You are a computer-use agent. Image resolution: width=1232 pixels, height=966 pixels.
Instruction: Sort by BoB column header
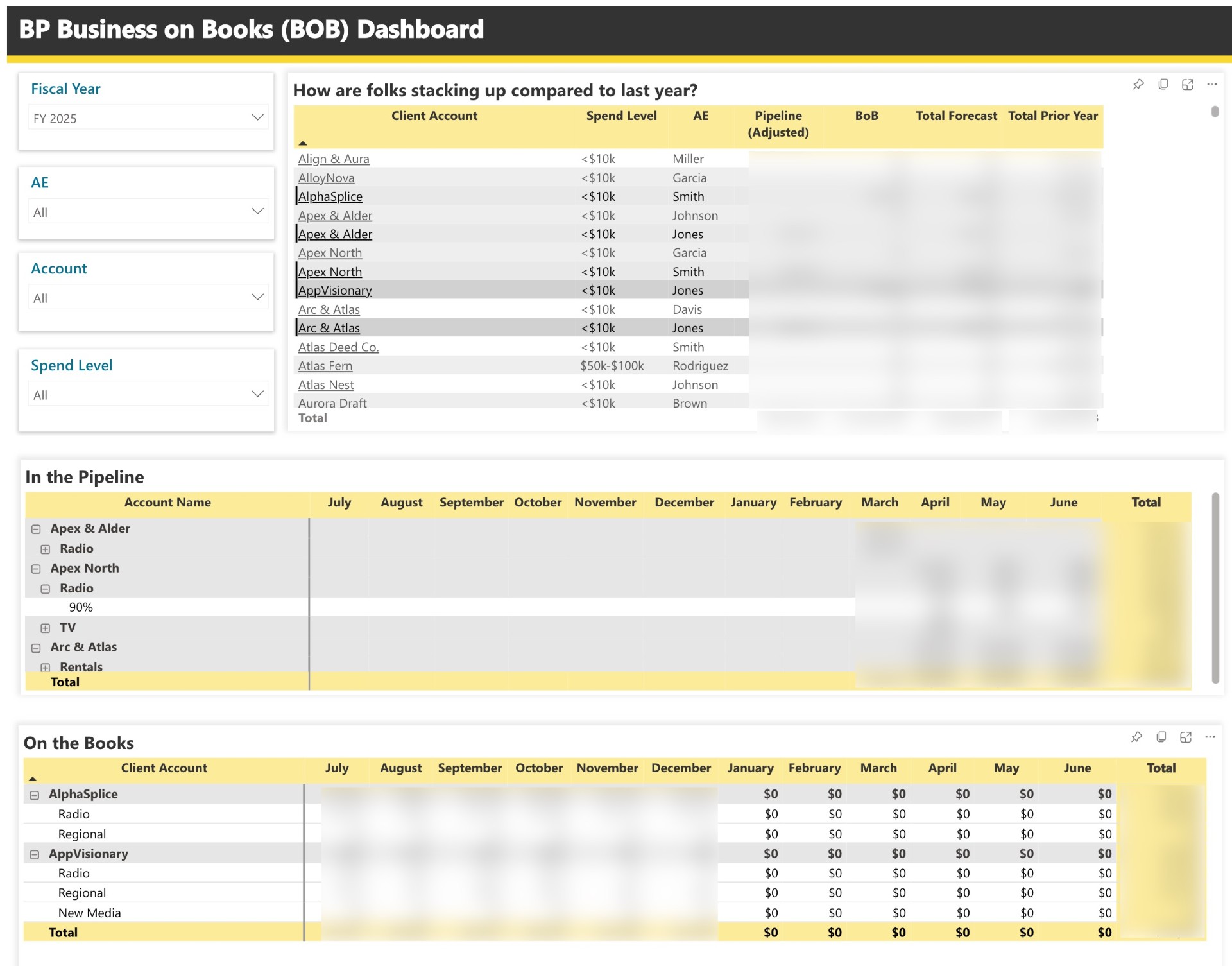pos(866,116)
